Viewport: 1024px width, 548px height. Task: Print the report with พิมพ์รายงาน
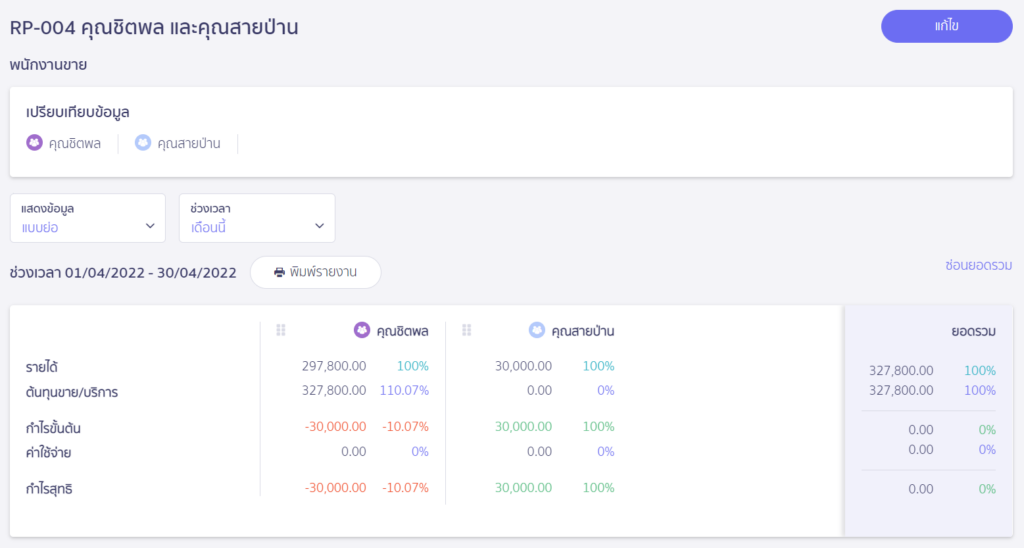pyautogui.click(x=315, y=272)
